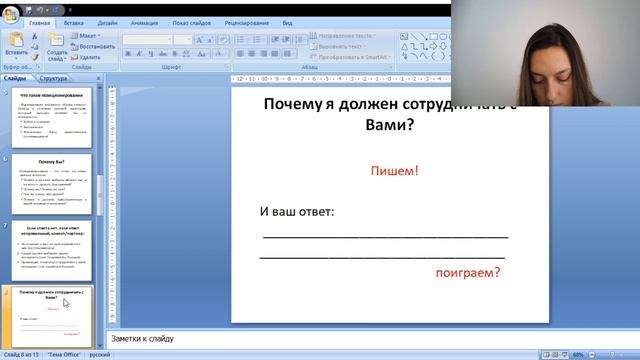Open the font size combo box
Image resolution: width=640 pixels, height=360 pixels.
coord(182,40)
